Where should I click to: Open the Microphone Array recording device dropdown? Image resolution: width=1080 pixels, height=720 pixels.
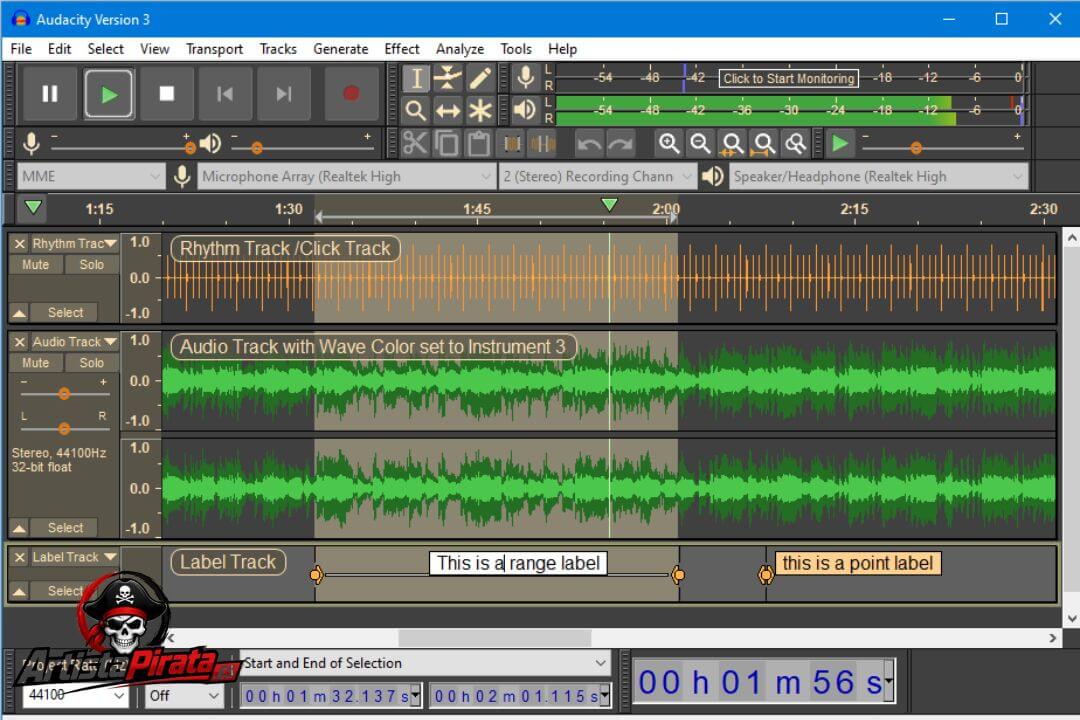tap(346, 176)
